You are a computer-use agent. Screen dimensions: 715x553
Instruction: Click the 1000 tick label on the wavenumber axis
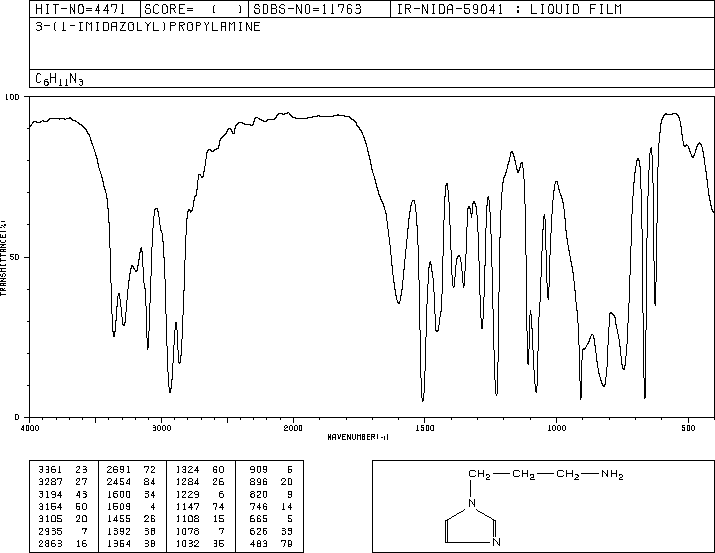[556, 428]
